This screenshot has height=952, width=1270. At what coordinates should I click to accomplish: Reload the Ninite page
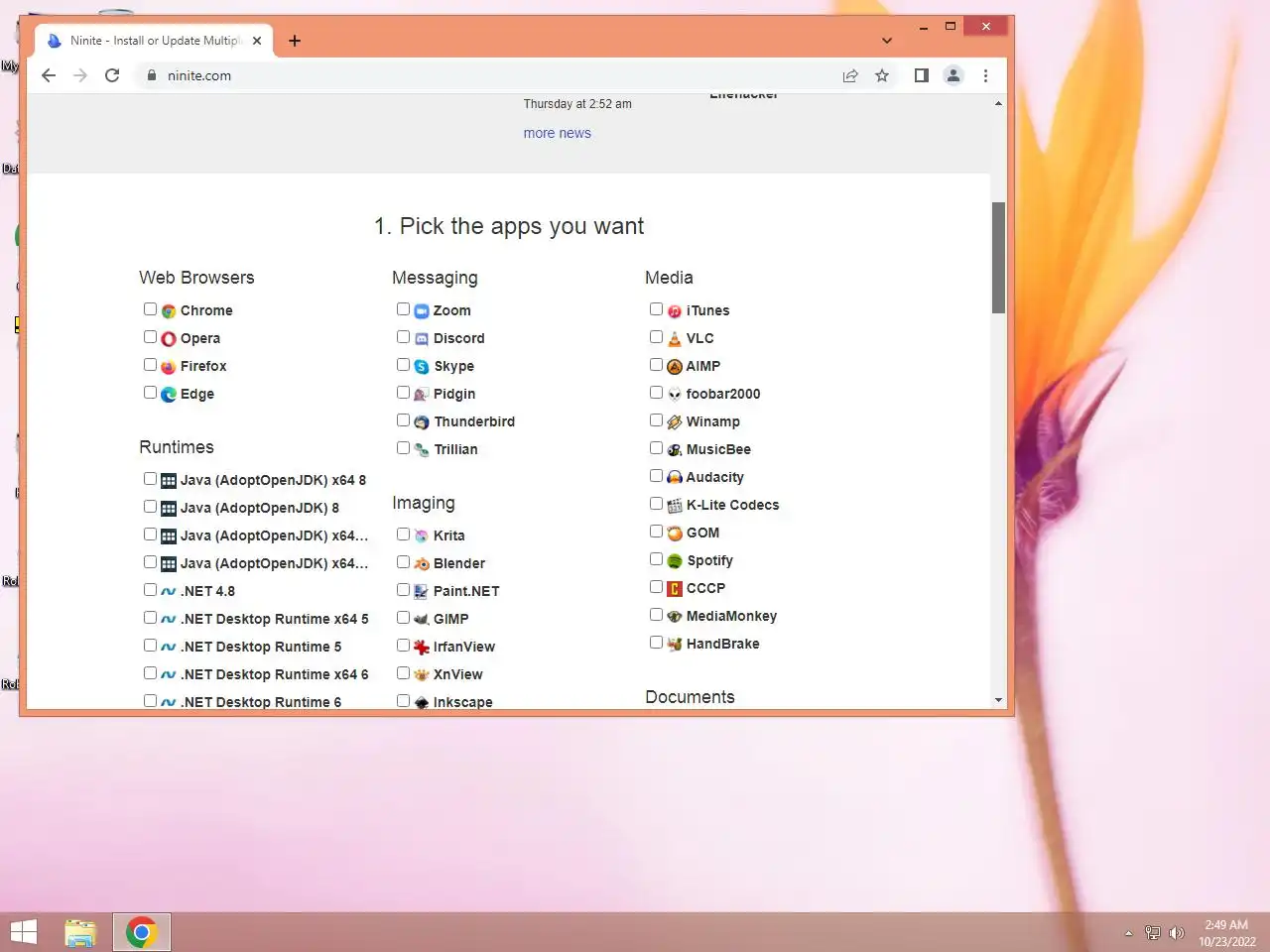(112, 75)
